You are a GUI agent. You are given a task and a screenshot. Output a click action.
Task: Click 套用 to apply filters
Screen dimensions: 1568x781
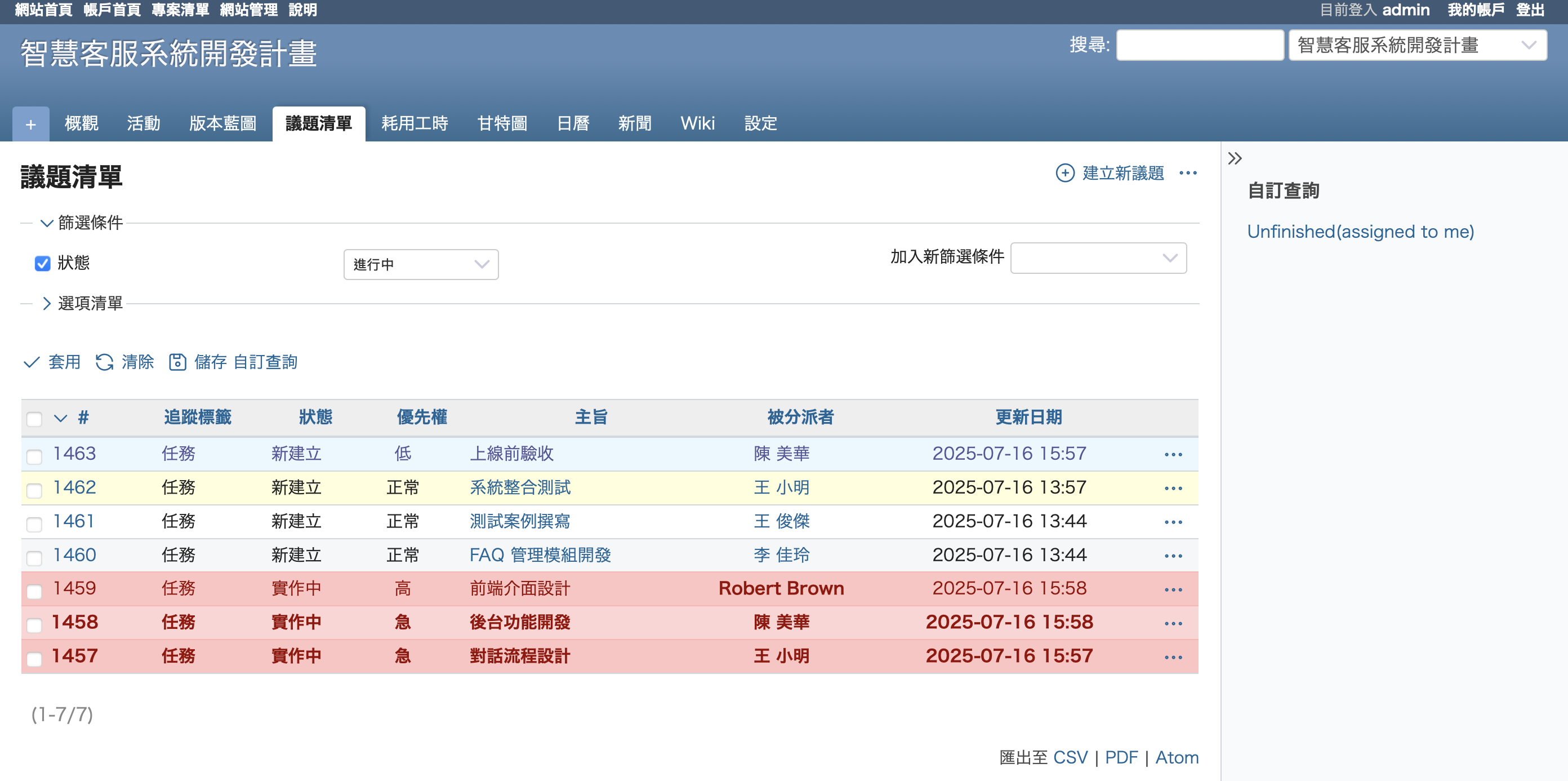[65, 362]
